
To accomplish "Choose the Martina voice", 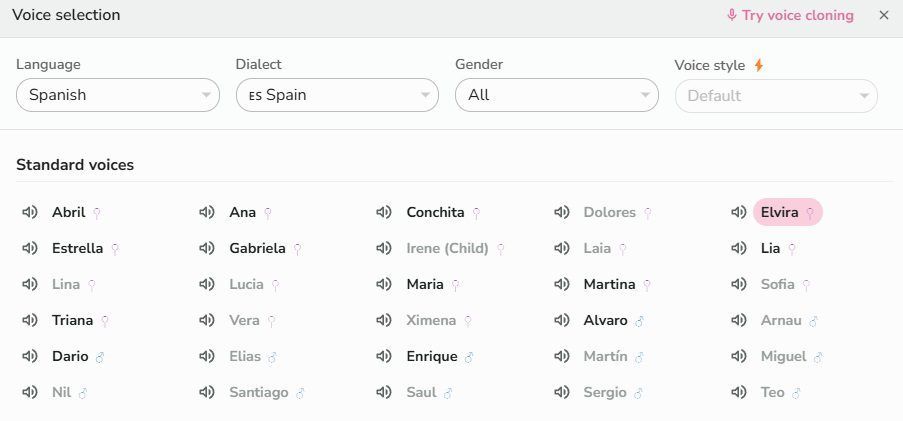I will coord(609,285).
